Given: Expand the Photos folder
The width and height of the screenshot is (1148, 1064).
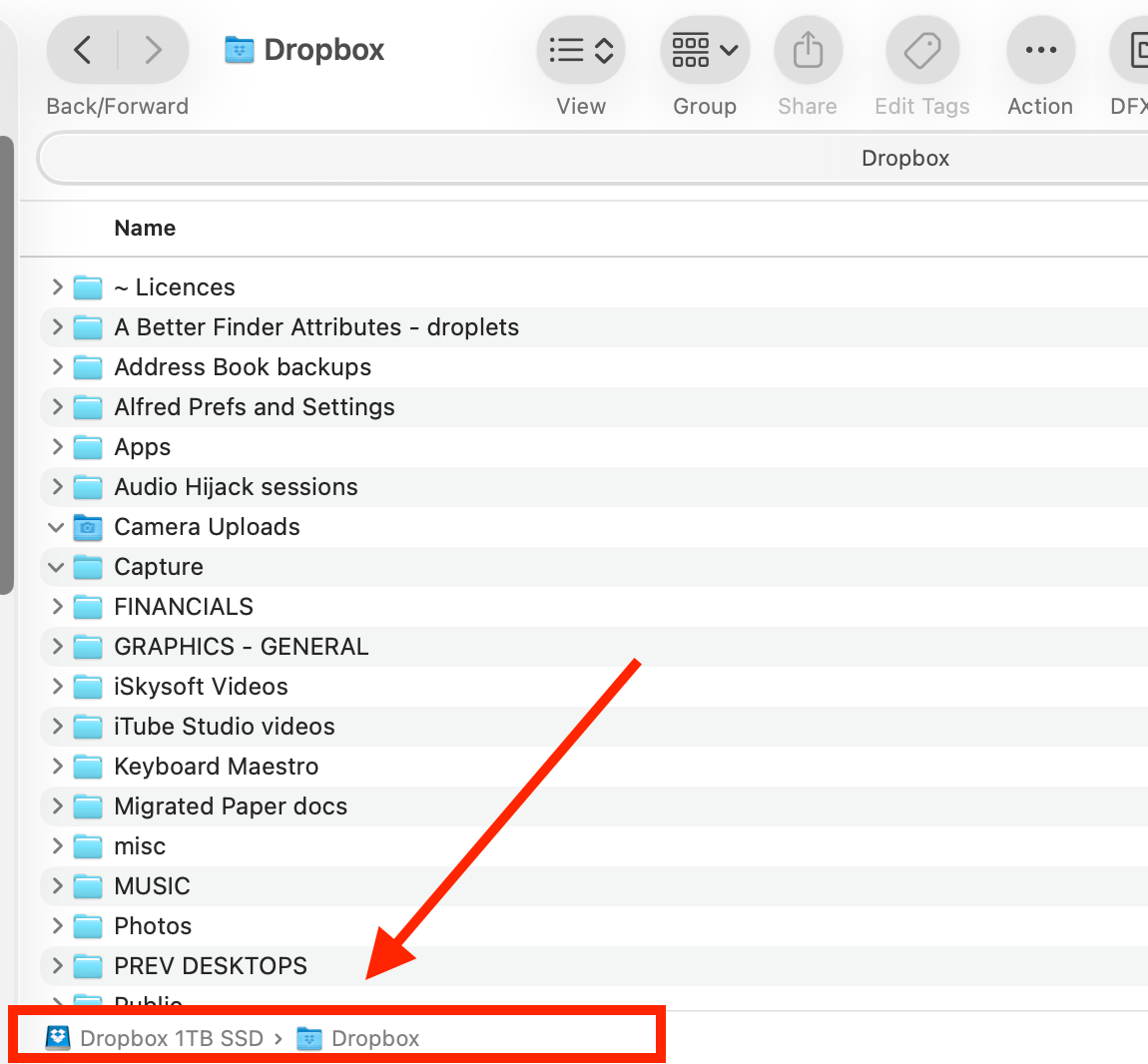Looking at the screenshot, I should tap(57, 925).
